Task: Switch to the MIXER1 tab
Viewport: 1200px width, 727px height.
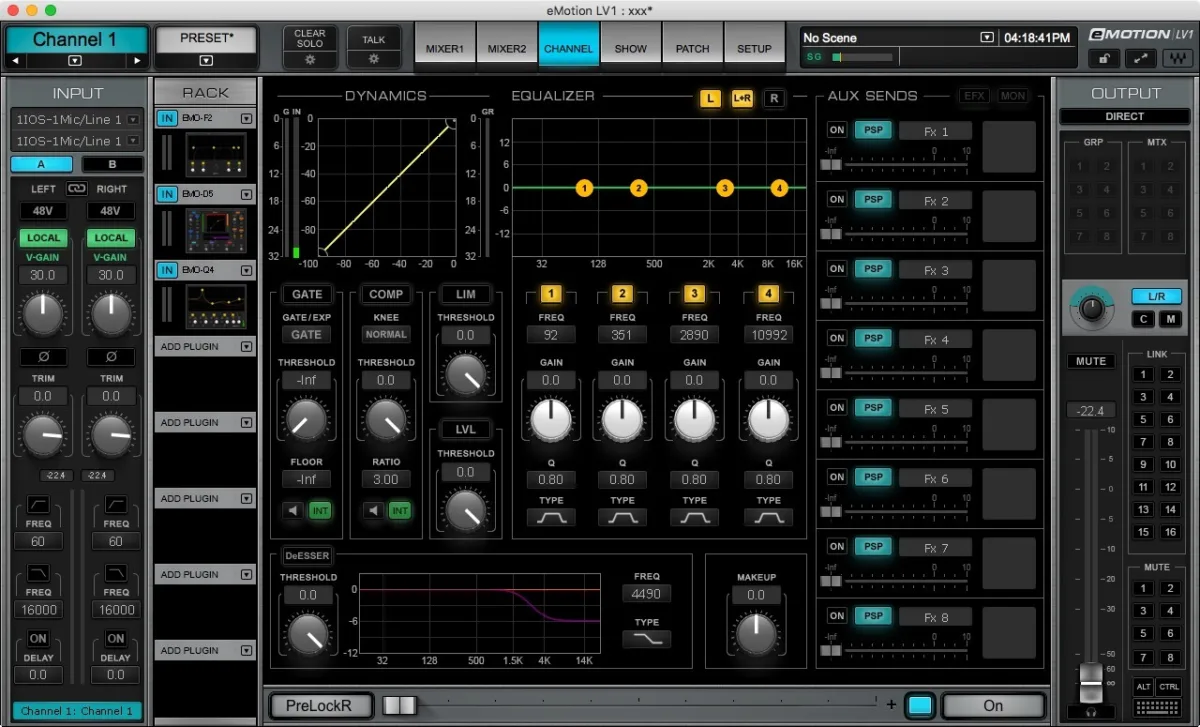Action: 445,46
